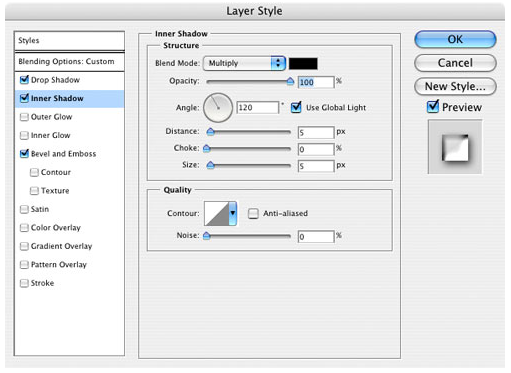The width and height of the screenshot is (511, 373).
Task: Select the Texture sub-item label
Action: (x=55, y=191)
